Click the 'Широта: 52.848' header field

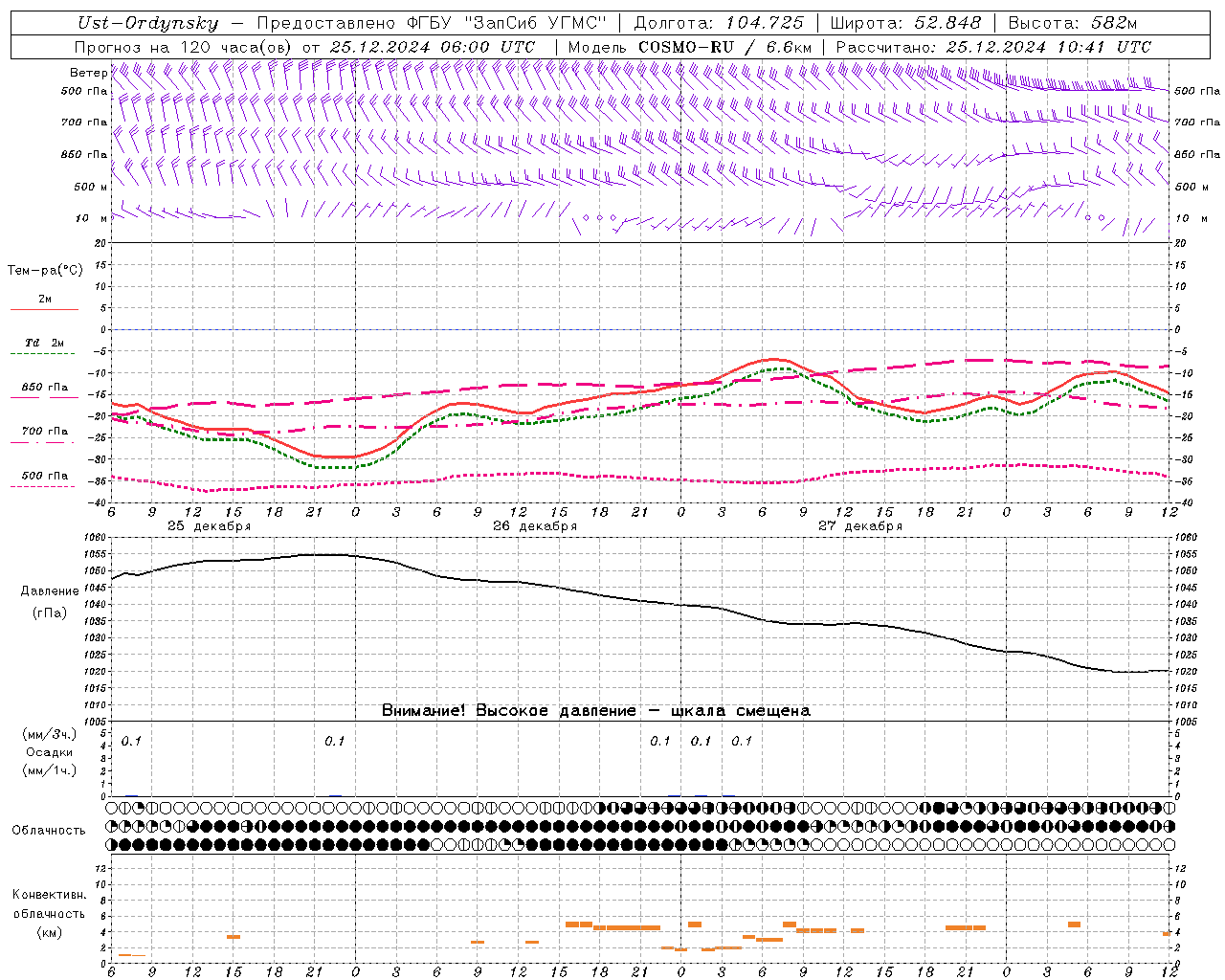(x=905, y=23)
